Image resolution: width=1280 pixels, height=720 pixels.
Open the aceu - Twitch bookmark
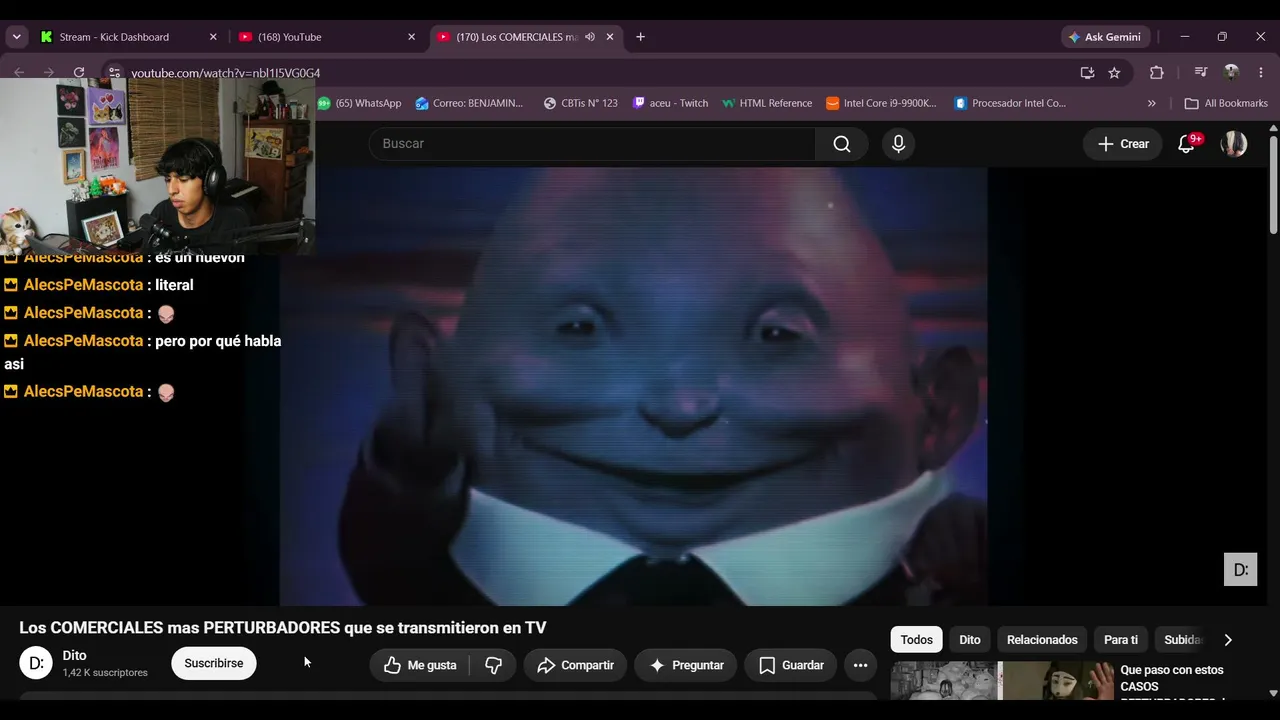pos(670,103)
